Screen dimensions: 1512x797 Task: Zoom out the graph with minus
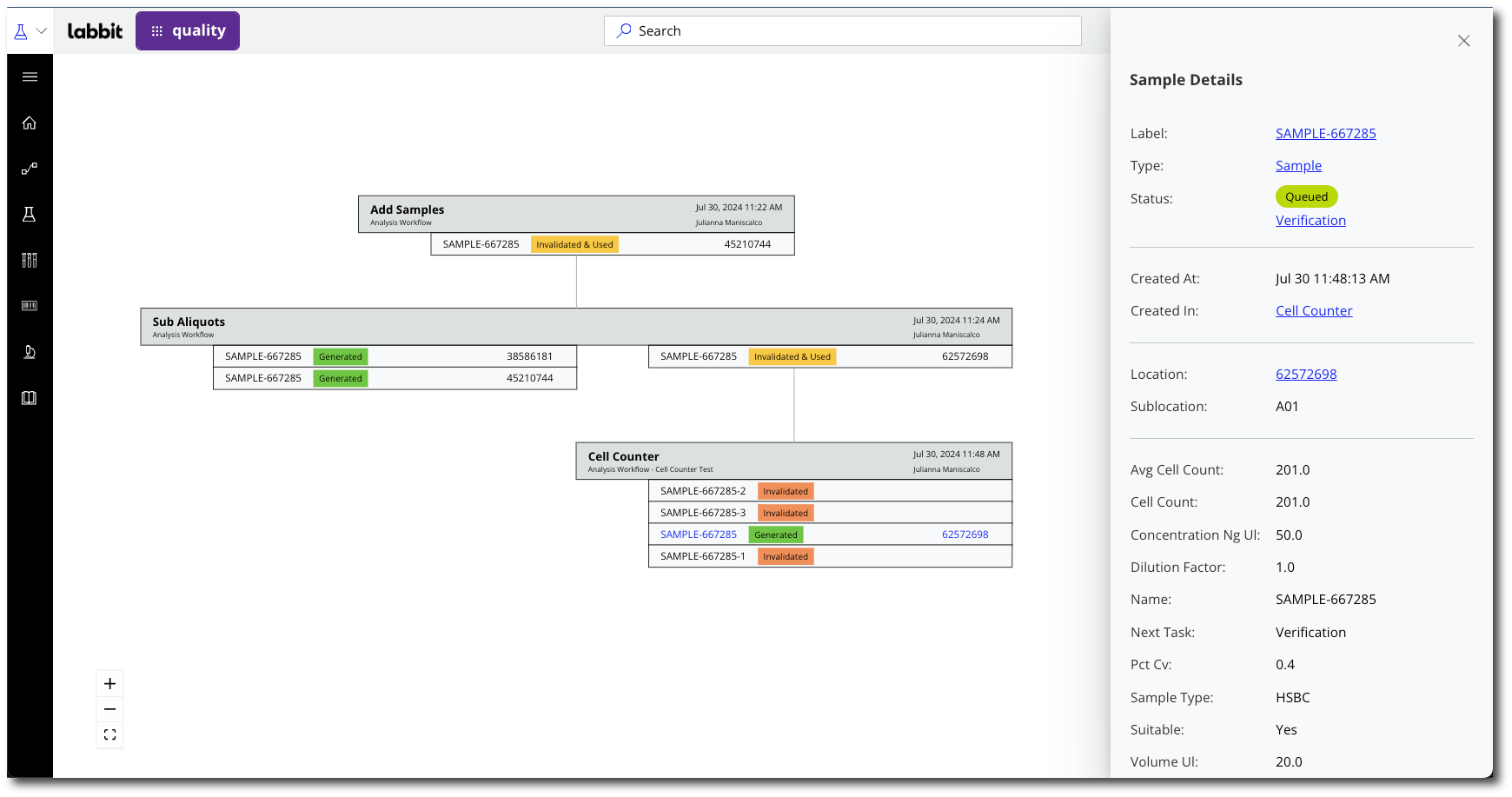click(109, 709)
